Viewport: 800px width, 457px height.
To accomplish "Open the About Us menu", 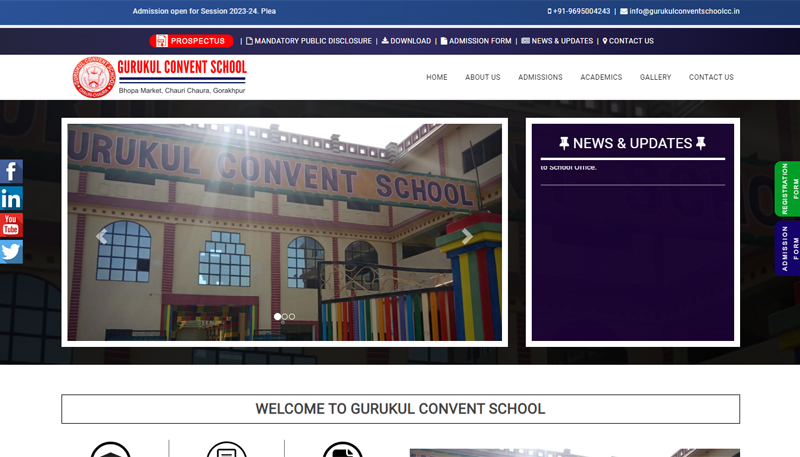I will (483, 77).
